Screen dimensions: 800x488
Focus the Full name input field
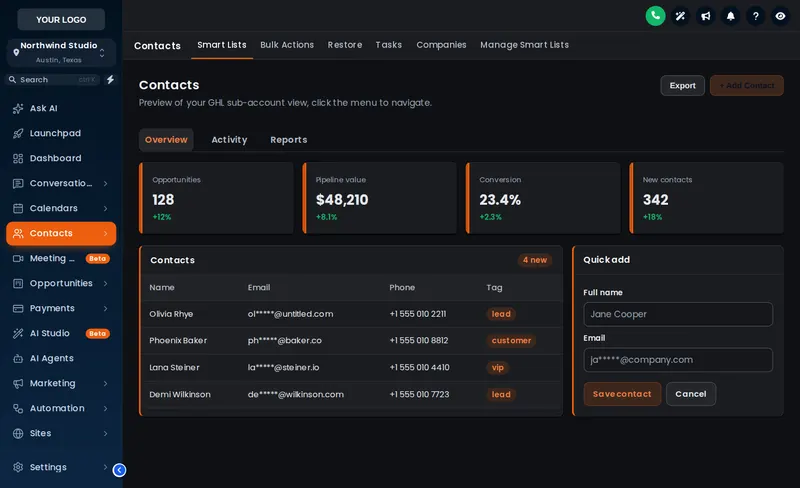(678, 314)
